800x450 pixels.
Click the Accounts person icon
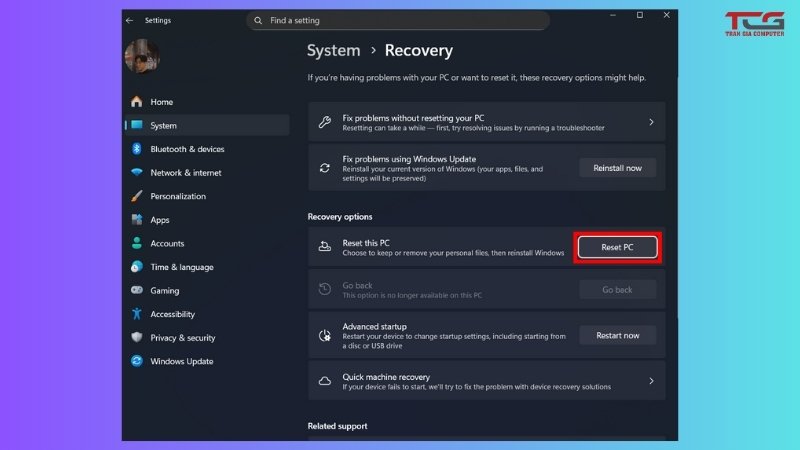[x=136, y=243]
